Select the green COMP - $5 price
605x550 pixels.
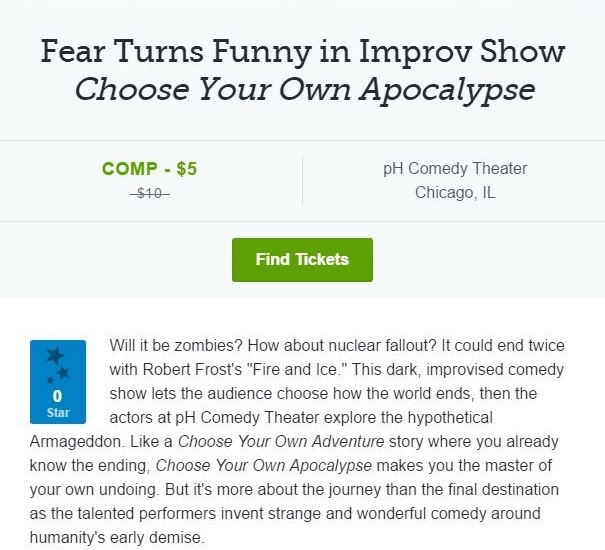(150, 169)
